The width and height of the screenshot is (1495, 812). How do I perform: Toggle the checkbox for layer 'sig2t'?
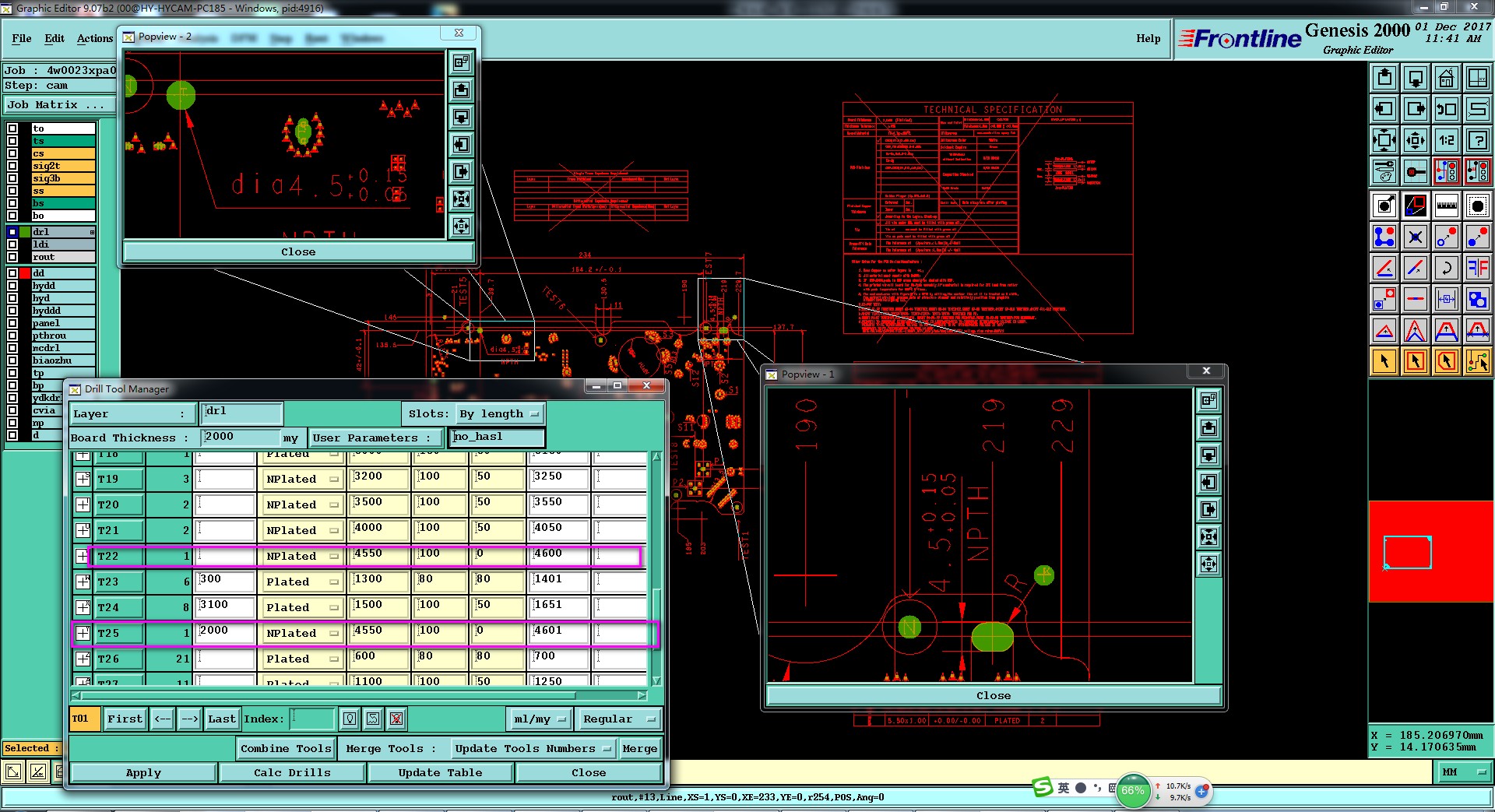pos(12,166)
